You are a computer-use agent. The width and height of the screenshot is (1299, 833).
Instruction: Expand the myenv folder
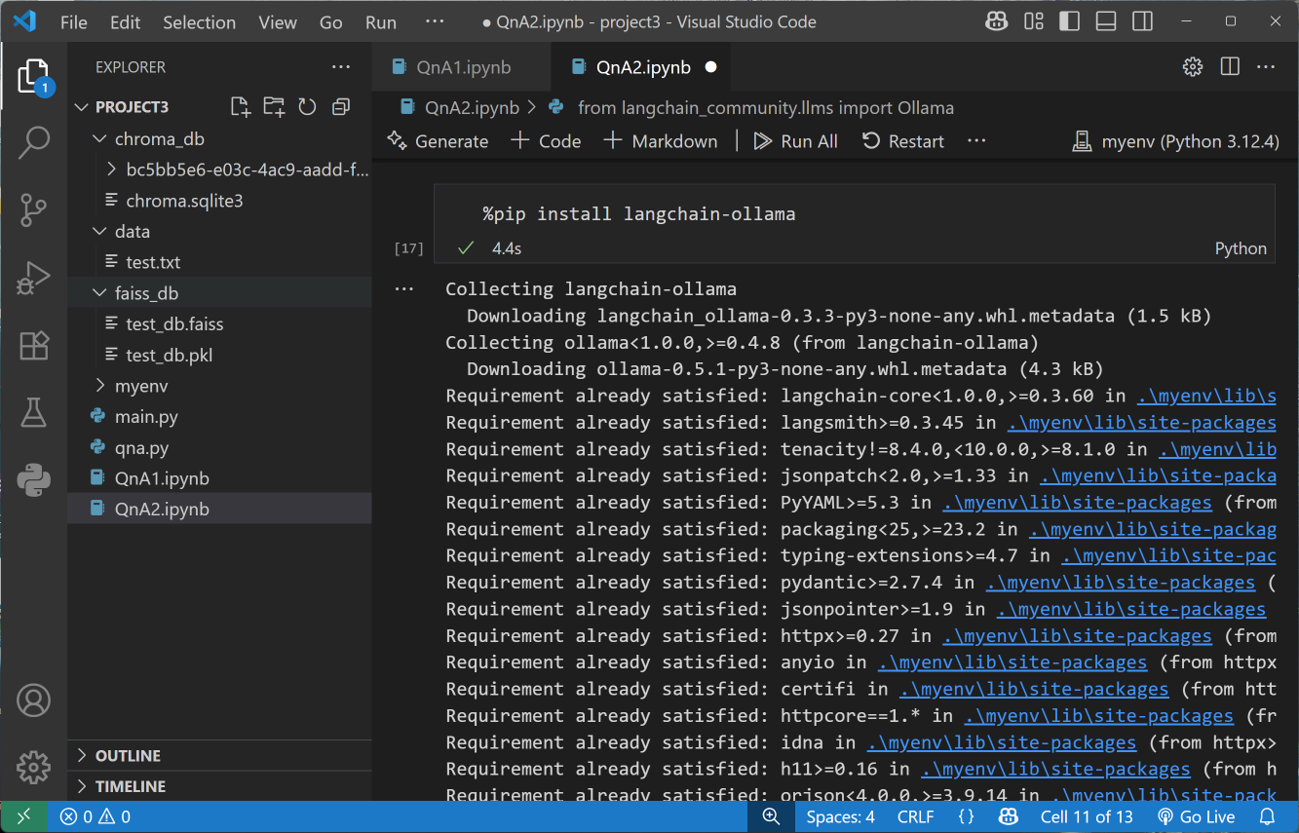point(99,386)
